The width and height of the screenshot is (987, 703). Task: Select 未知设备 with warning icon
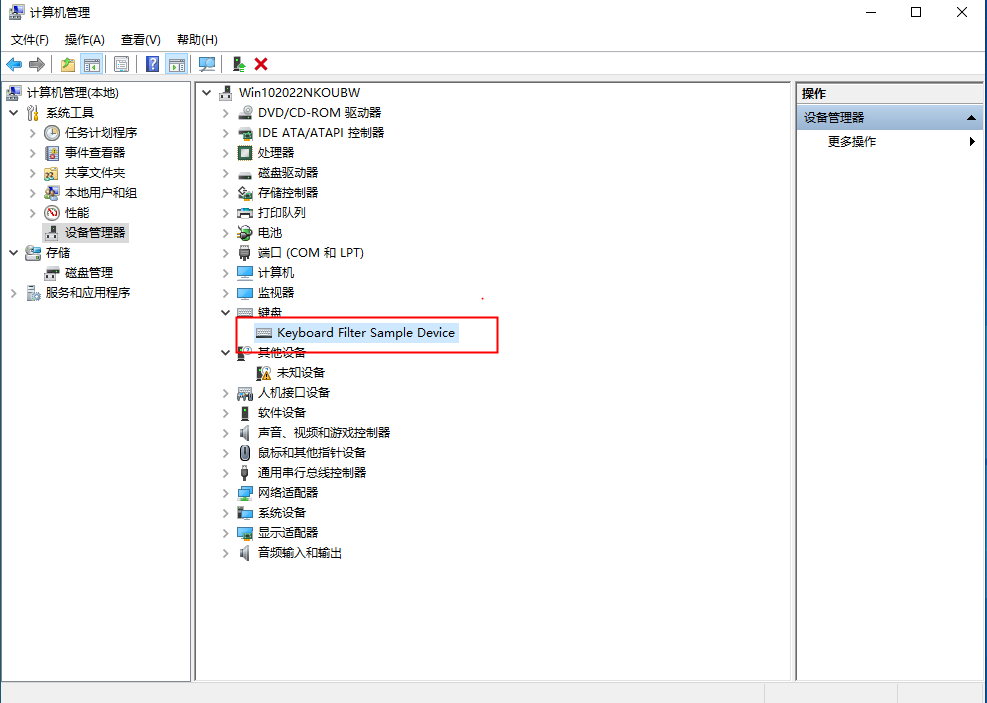tap(301, 373)
